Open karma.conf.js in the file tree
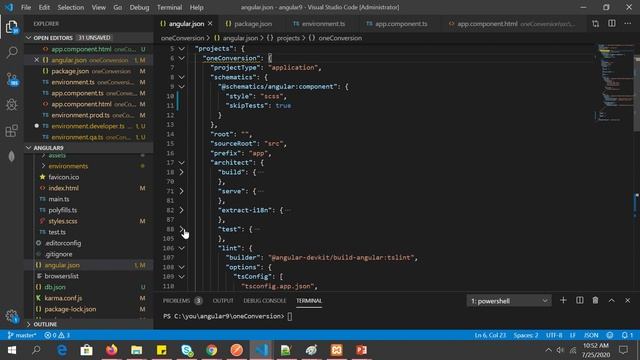The image size is (640, 360). pyautogui.click(x=63, y=298)
